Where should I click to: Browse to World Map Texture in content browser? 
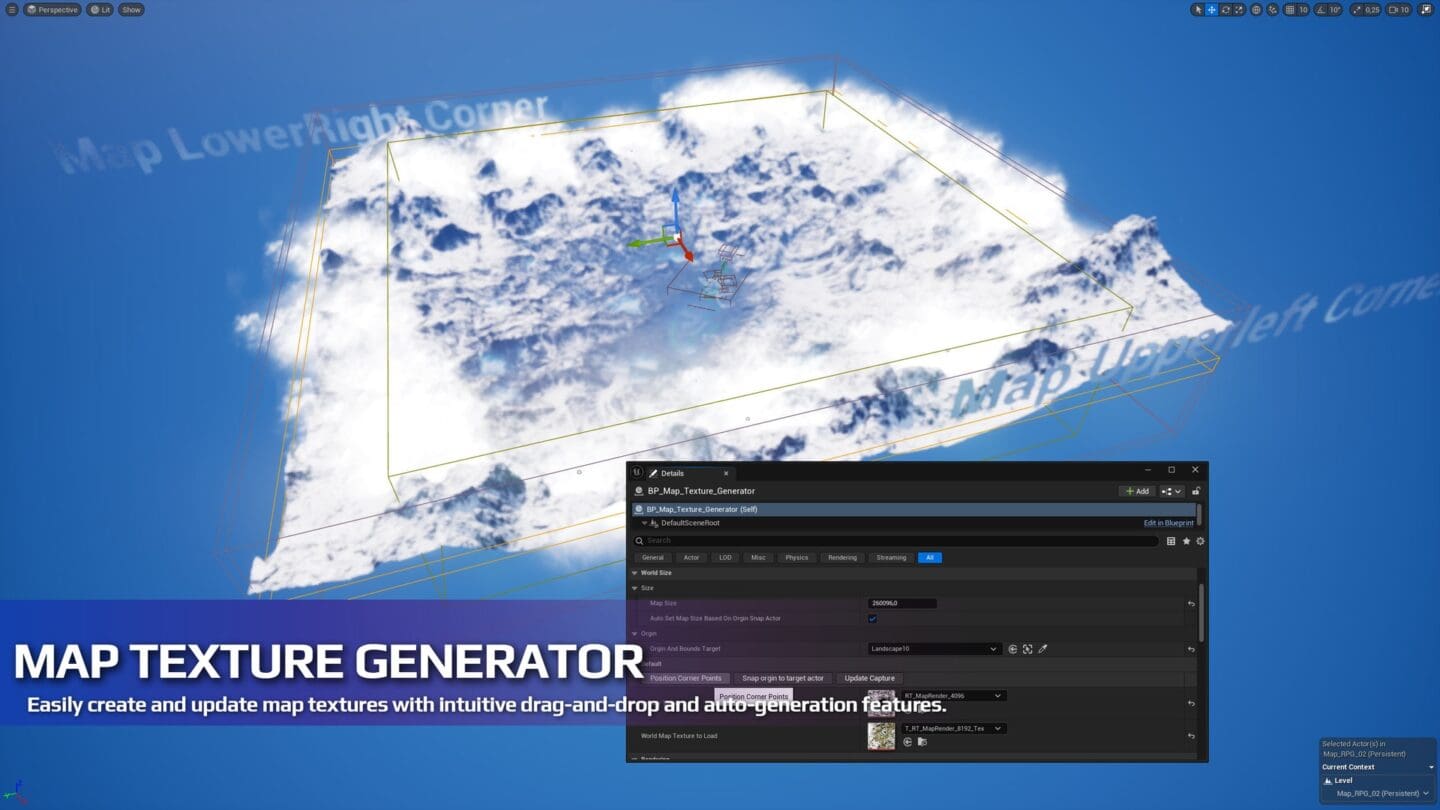point(922,742)
